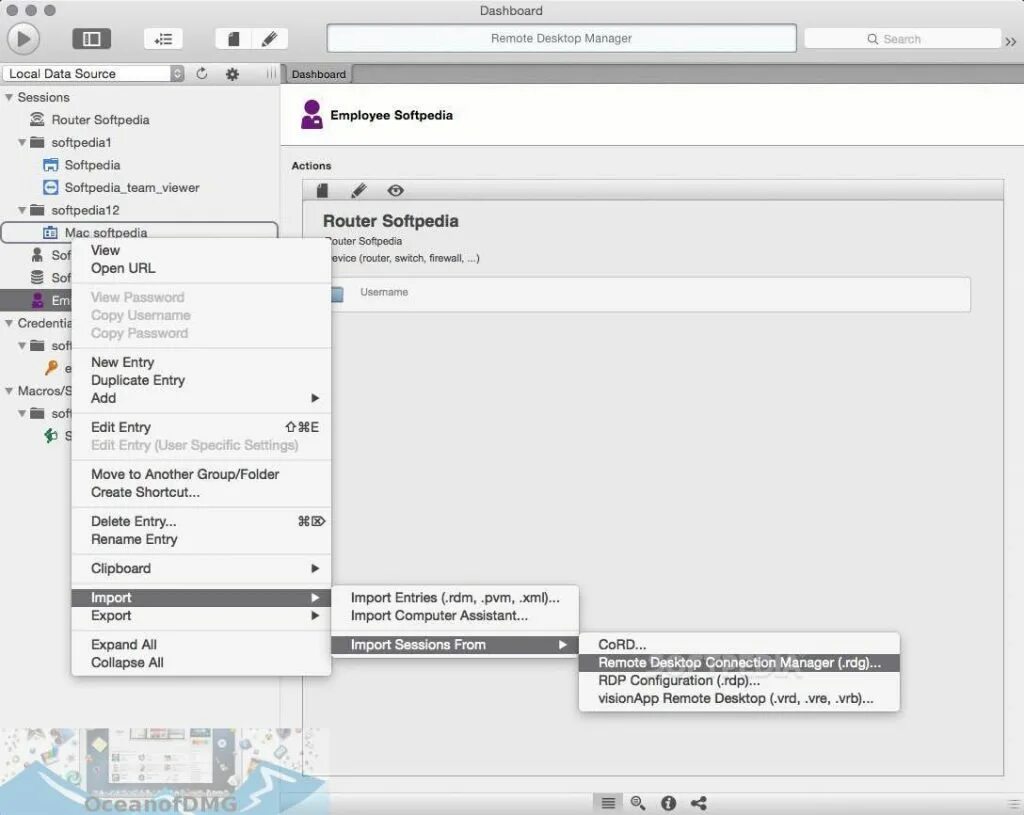Screen dimensions: 1024x815
Task: Choose Open URL from context menu
Action: point(201,268)
